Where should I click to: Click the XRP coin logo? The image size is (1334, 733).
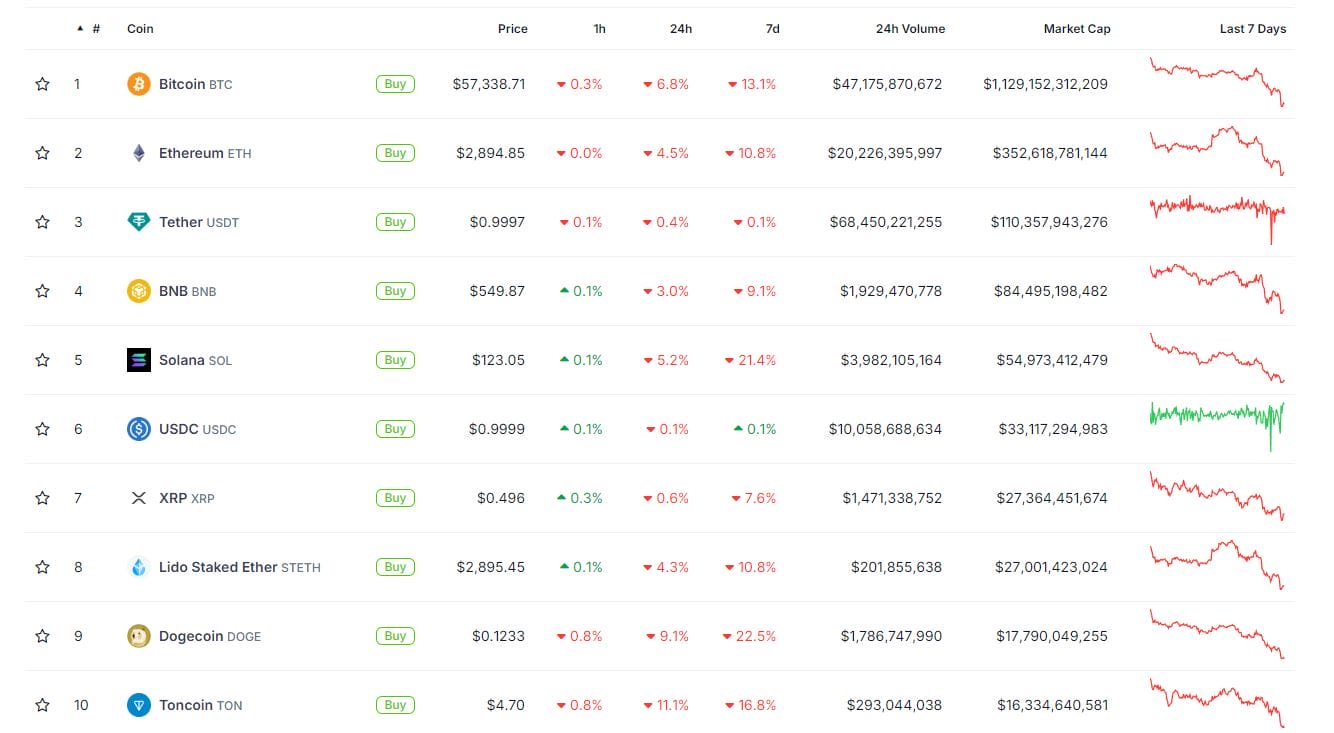139,498
